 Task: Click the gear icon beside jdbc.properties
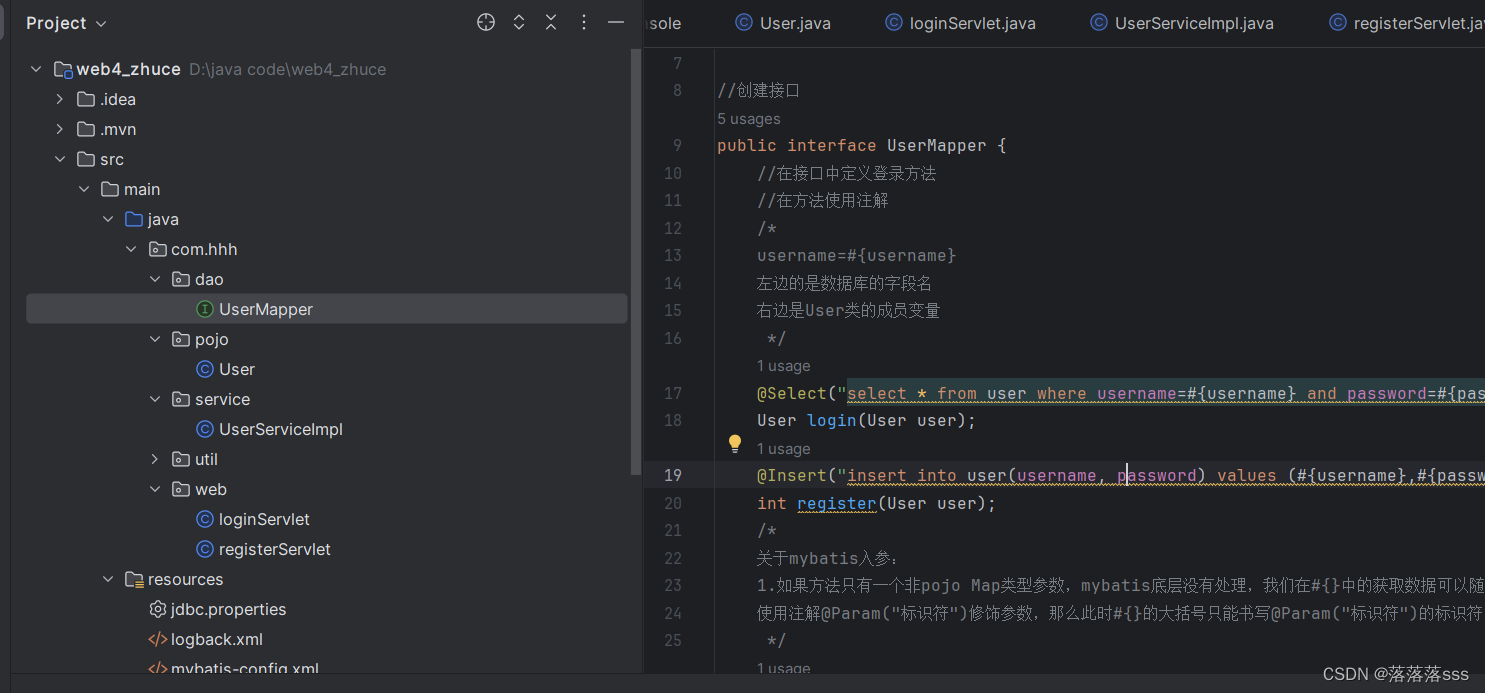click(157, 609)
